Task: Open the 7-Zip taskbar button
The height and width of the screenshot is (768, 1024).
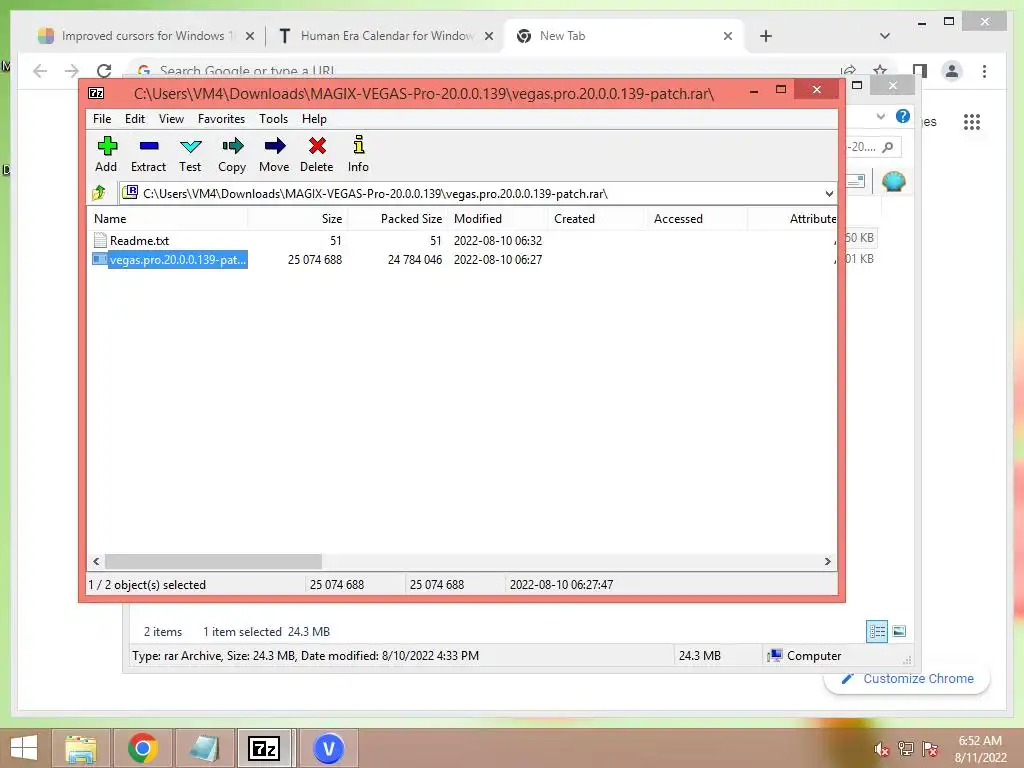Action: tap(265, 748)
